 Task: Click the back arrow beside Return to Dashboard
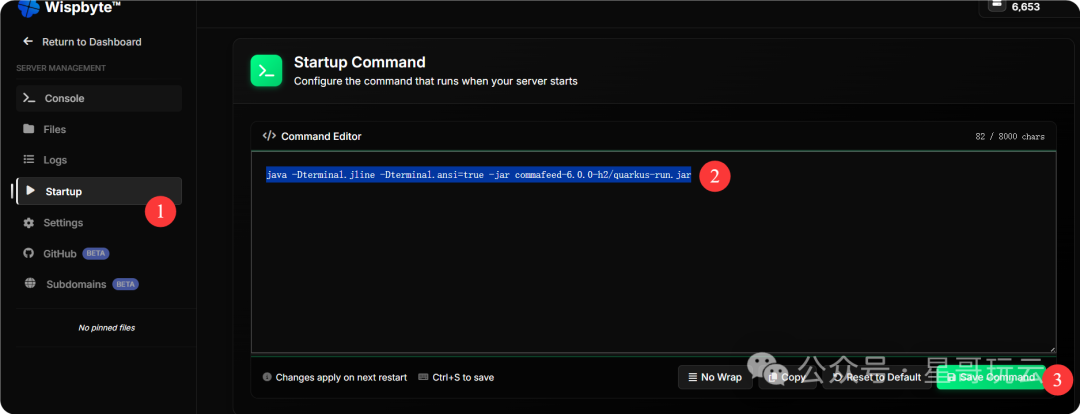coord(28,42)
